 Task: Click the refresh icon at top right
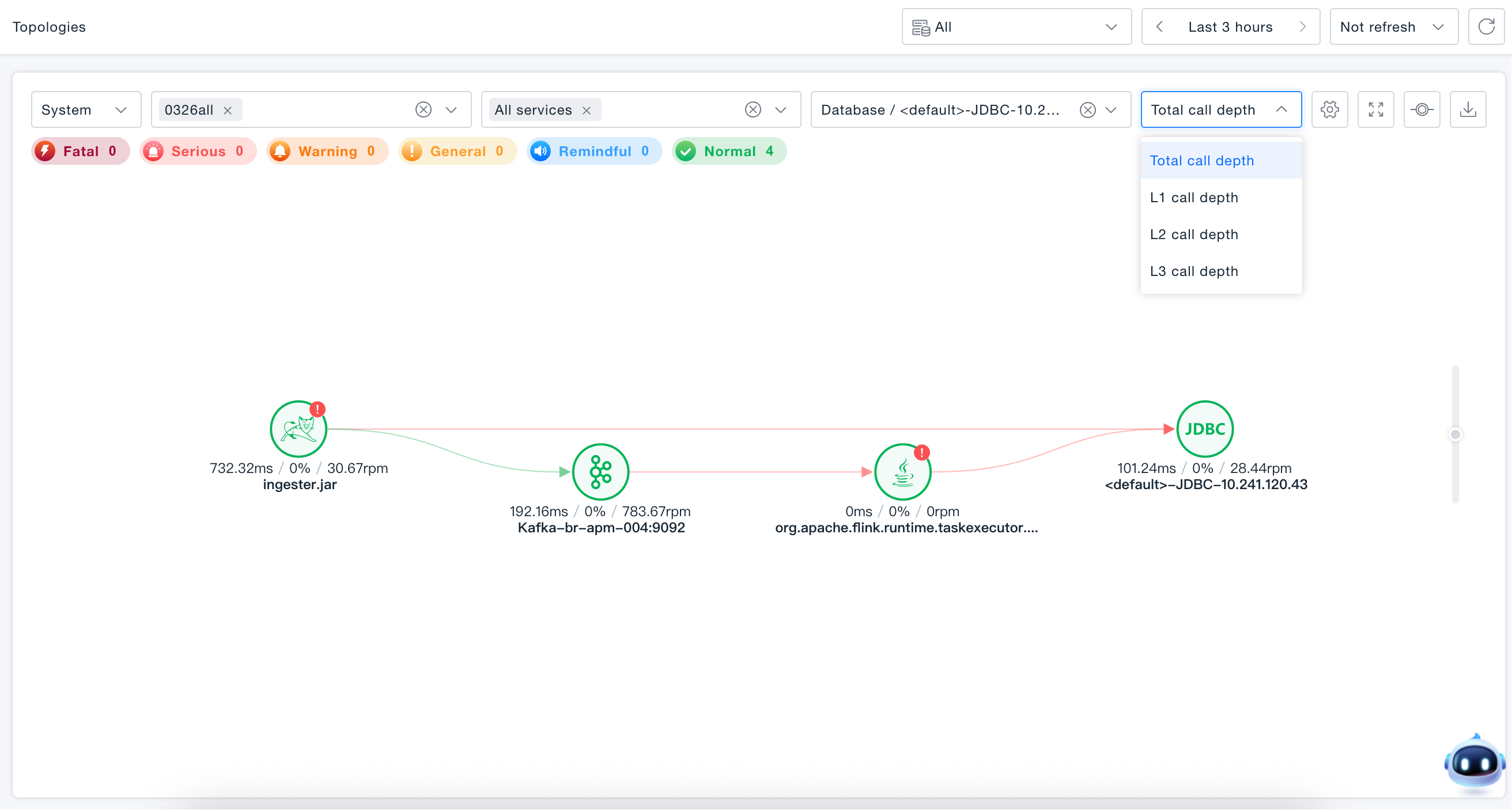click(x=1486, y=27)
